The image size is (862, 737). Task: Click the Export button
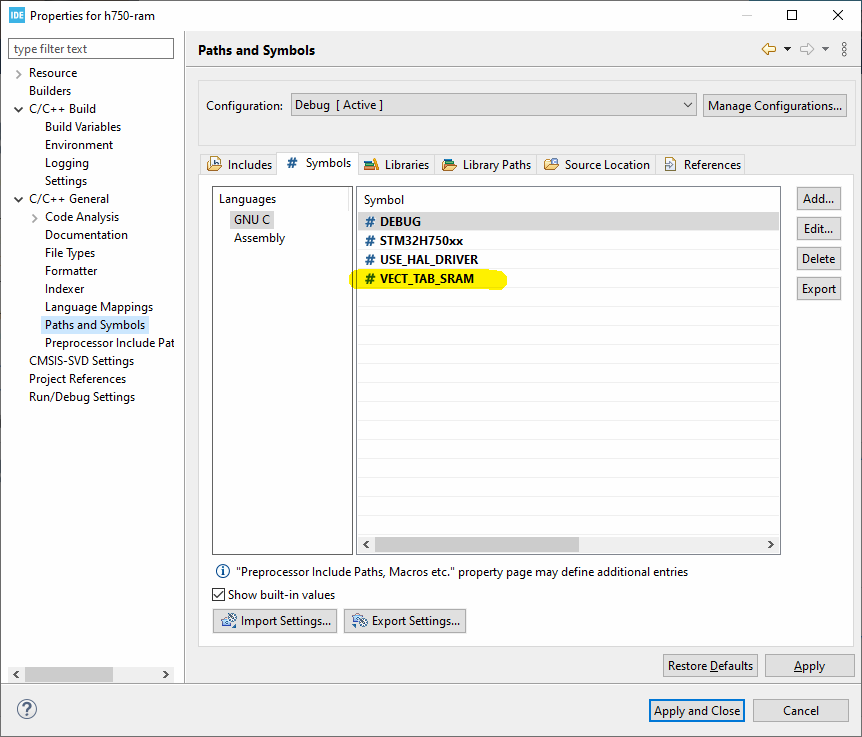pos(819,289)
